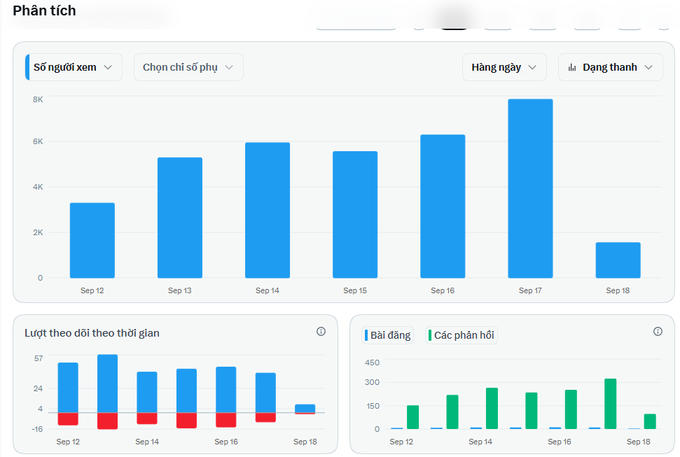Viewport: 680px width, 457px height.
Task: Click the Sep 16 red unfollows bar
Action: (x=226, y=420)
